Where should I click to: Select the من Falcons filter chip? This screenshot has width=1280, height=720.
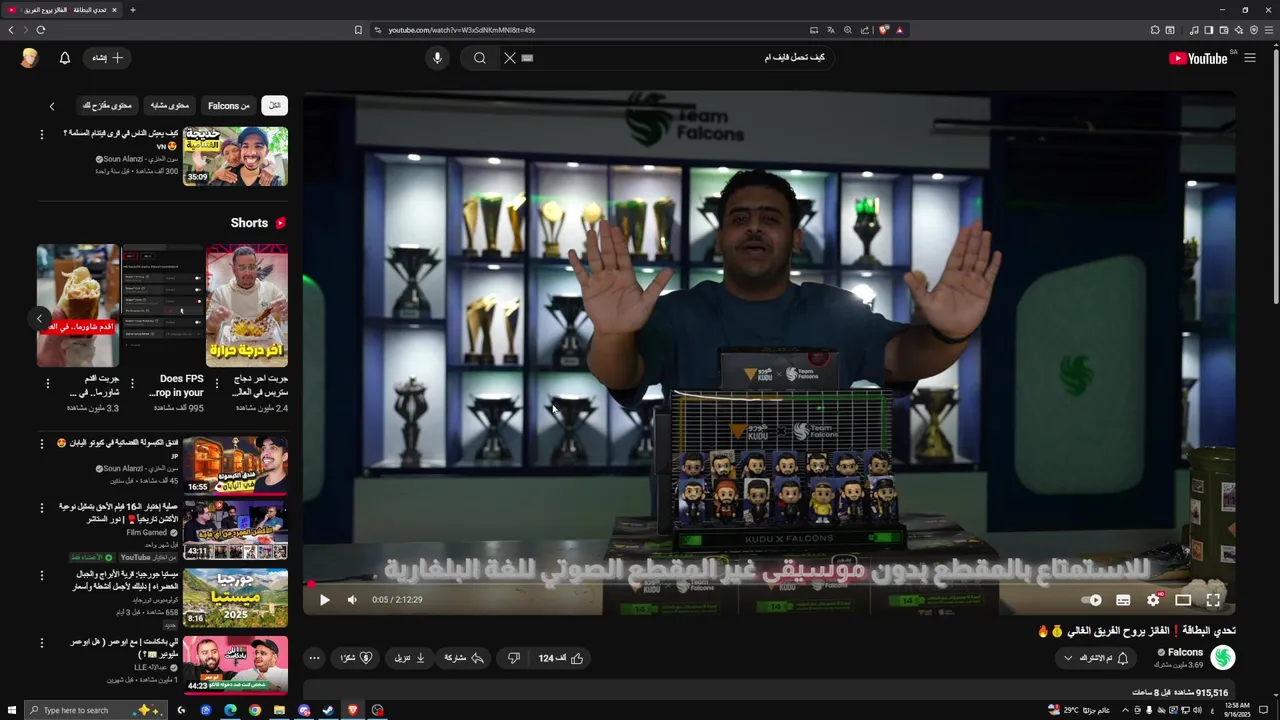229,105
